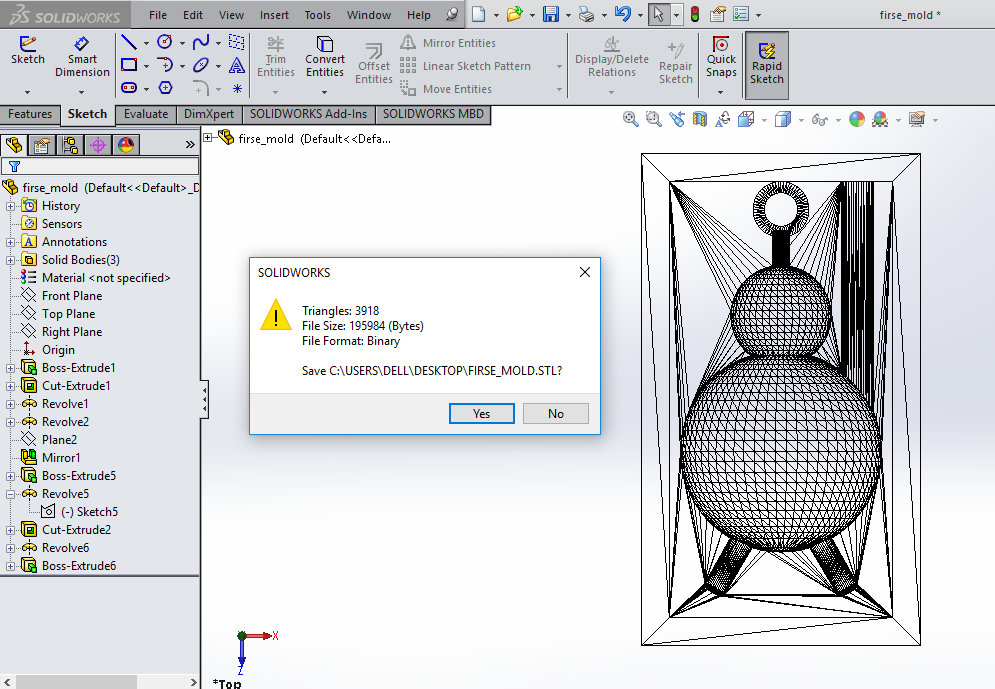Expand Revolve1 feature node
The height and width of the screenshot is (689, 995).
coord(10,404)
